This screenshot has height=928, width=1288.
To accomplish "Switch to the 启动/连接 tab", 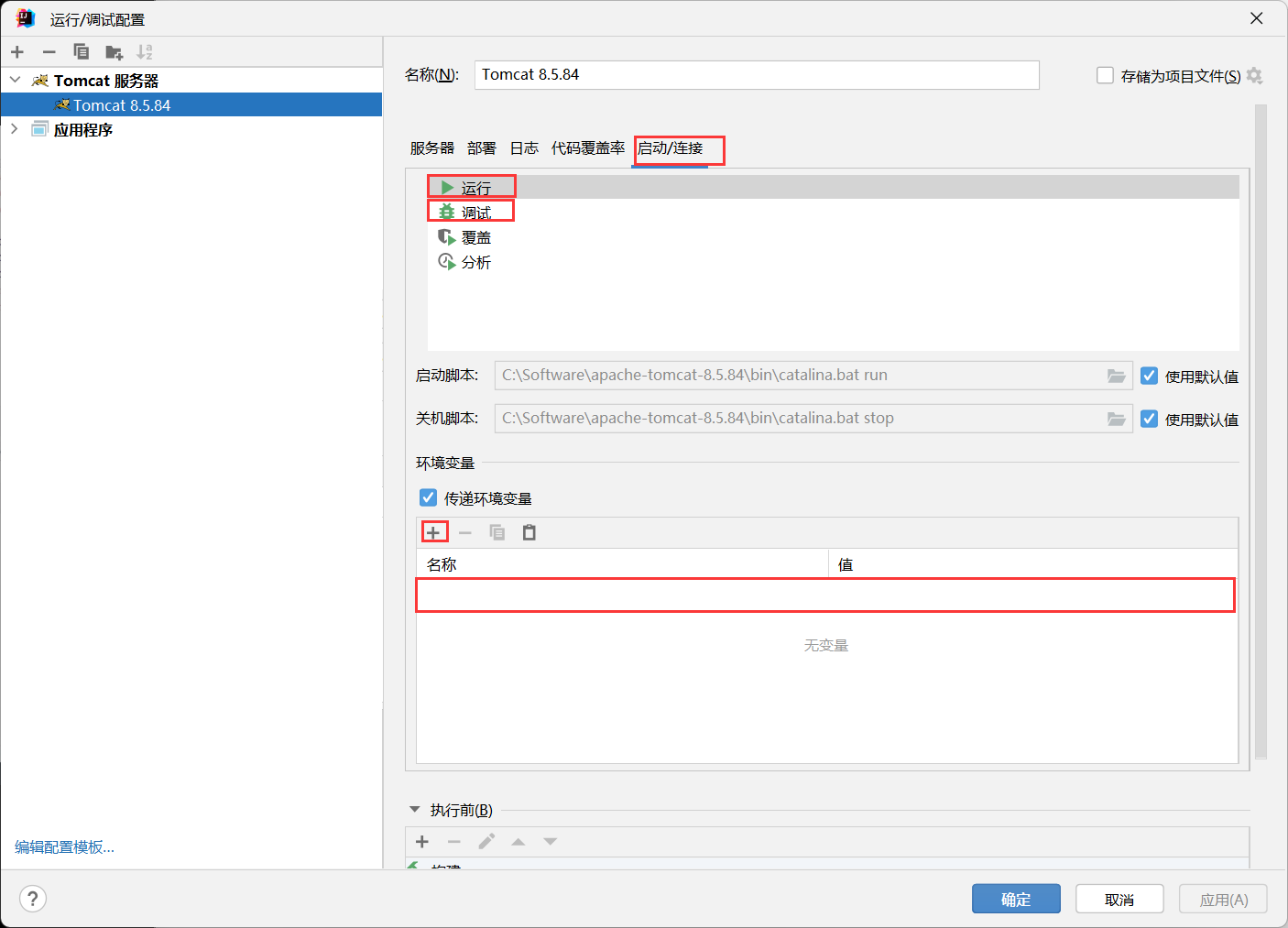I will 671,148.
